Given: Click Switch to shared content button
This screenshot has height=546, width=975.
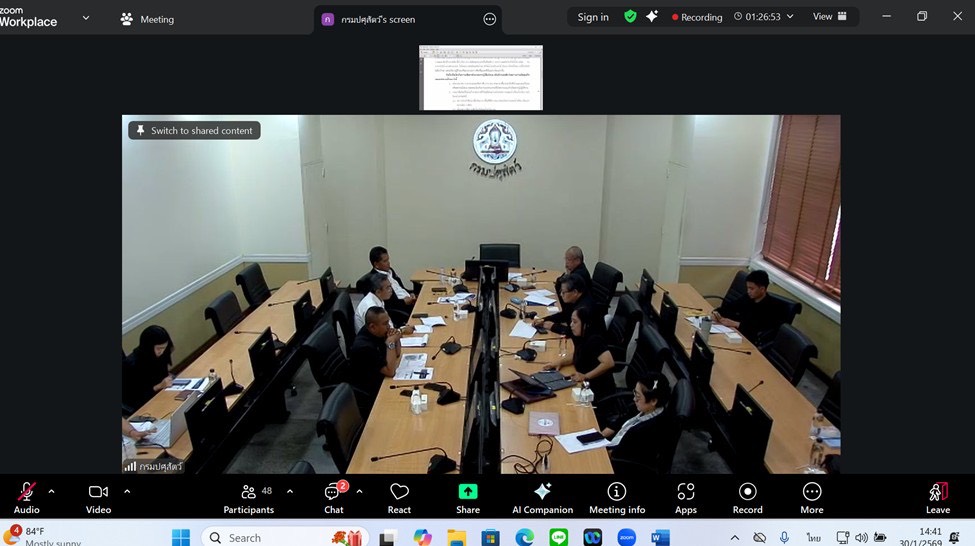Looking at the screenshot, I should point(194,131).
